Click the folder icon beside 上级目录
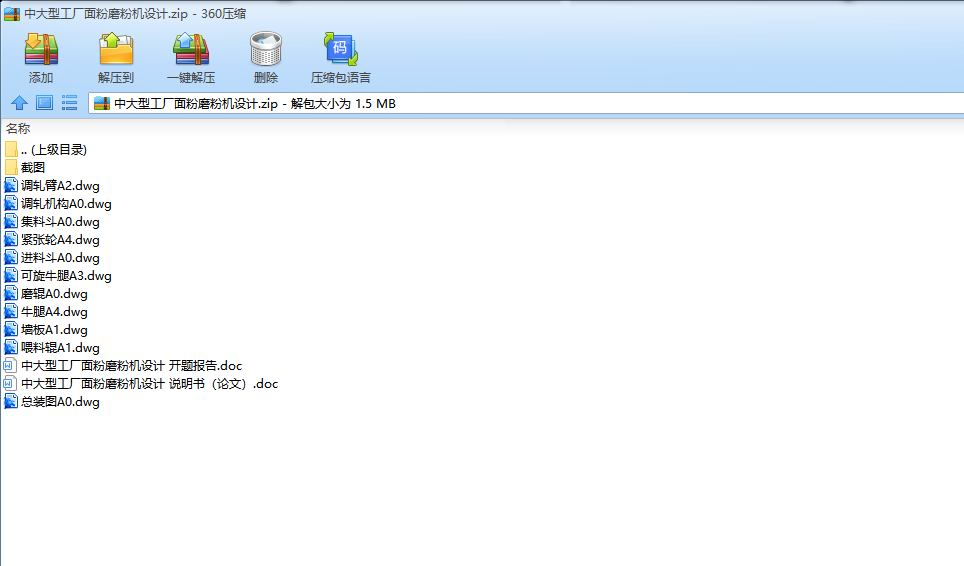The height and width of the screenshot is (566, 964). coord(11,149)
